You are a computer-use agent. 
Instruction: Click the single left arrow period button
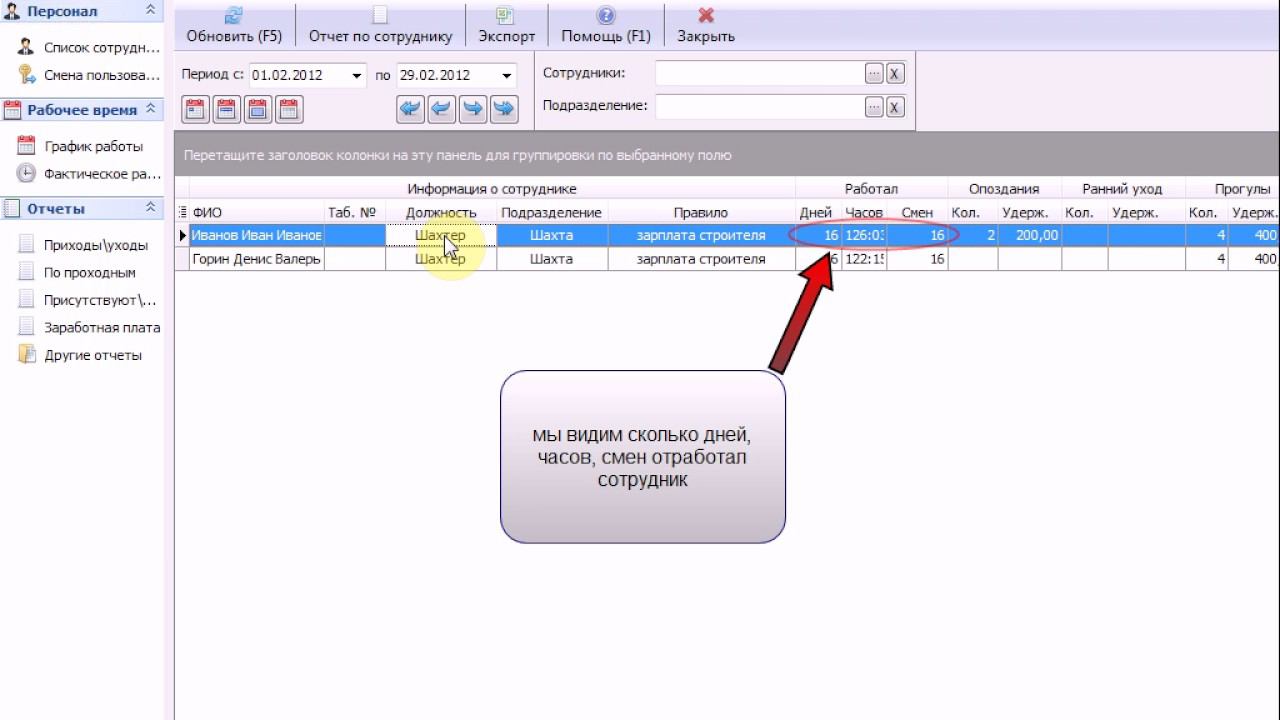click(x=442, y=109)
